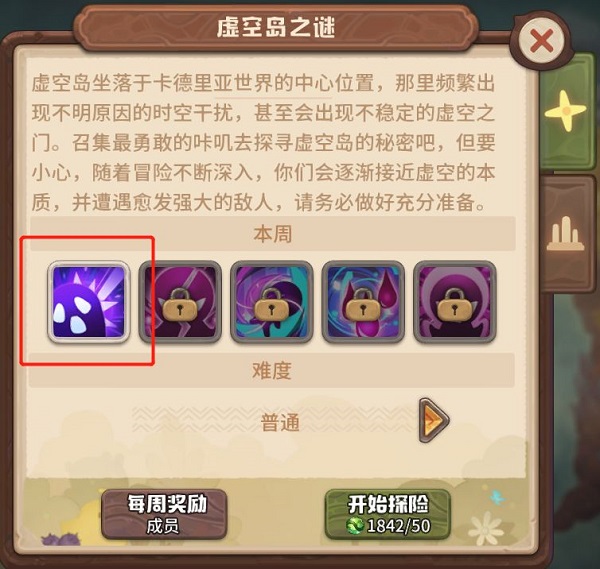The image size is (600, 569).
Task: Click the void island description text
Action: [263, 142]
